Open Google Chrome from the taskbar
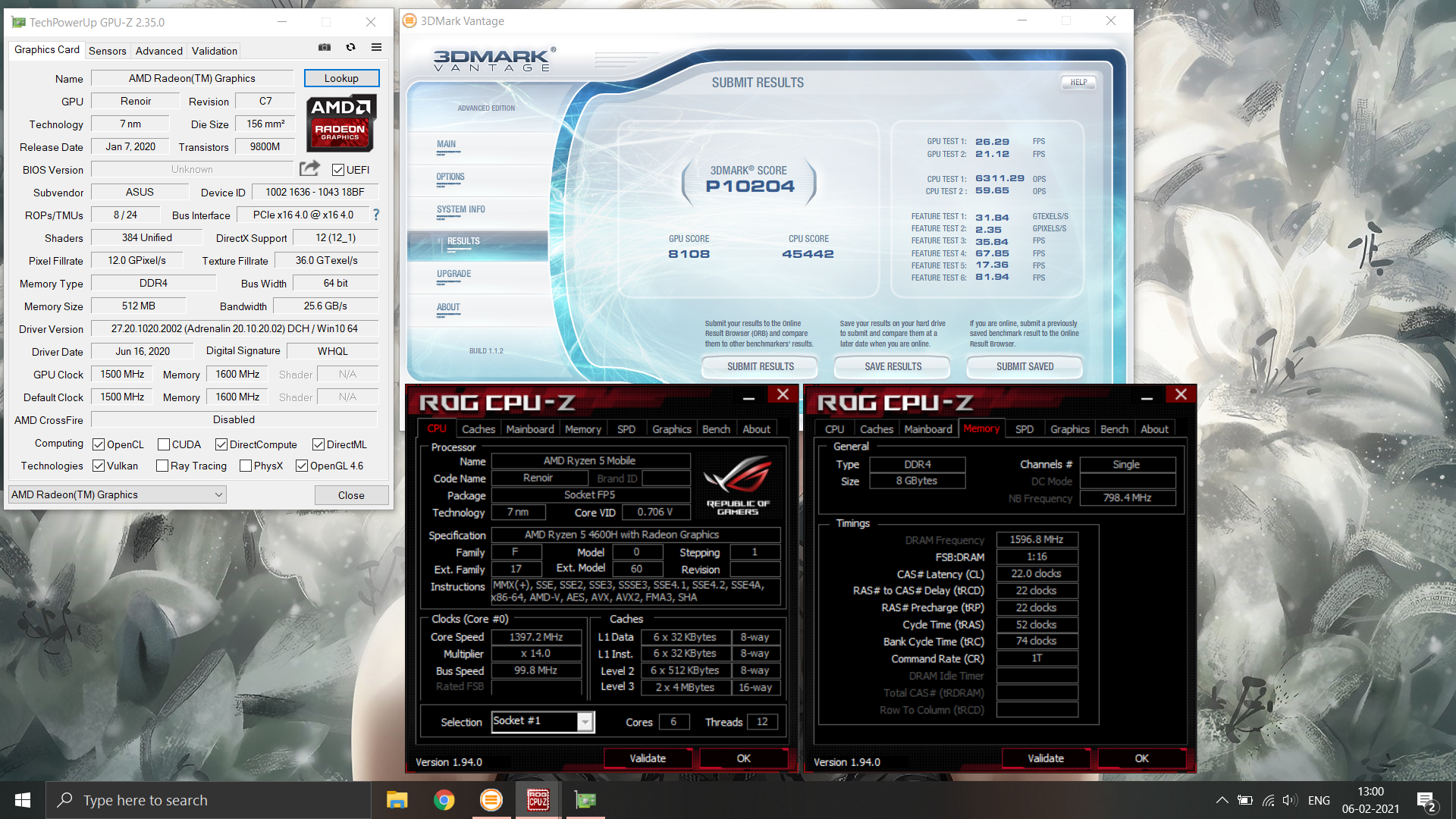The height and width of the screenshot is (819, 1456). point(444,800)
